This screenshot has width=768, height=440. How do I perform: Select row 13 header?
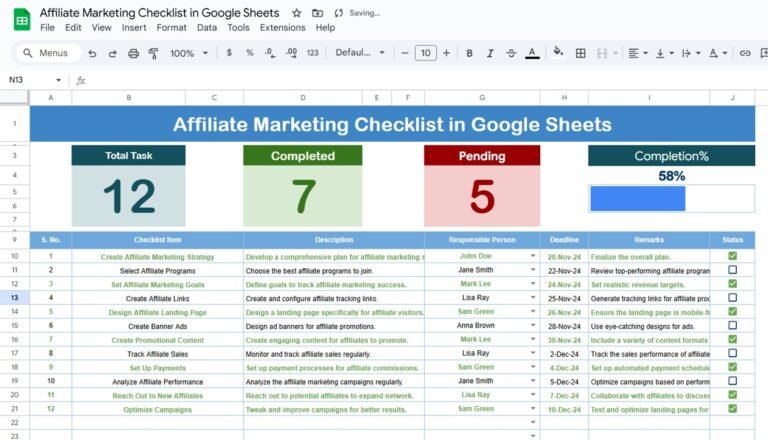click(15, 298)
